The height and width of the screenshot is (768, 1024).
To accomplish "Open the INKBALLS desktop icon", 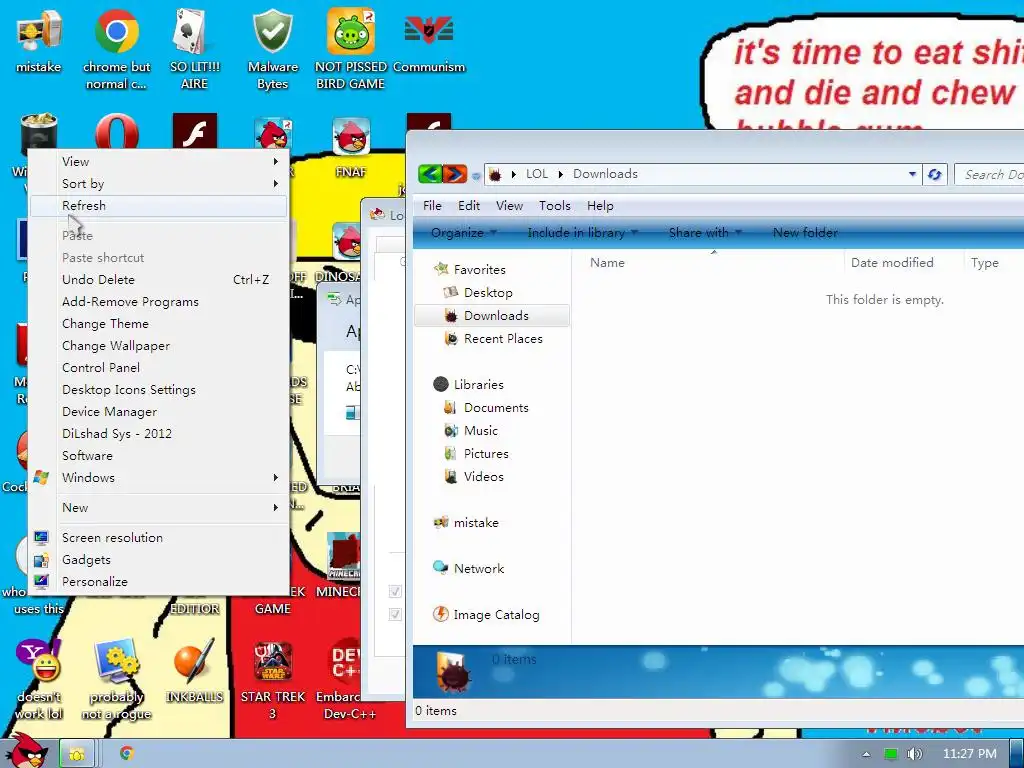I will pyautogui.click(x=194, y=671).
